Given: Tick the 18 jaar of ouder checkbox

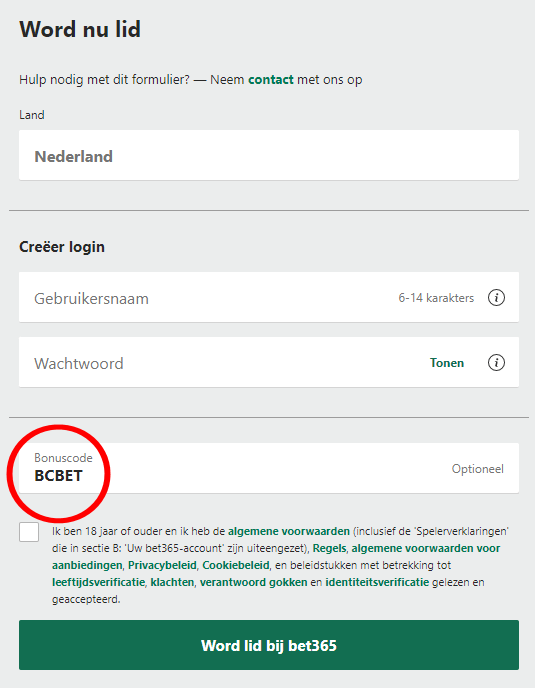Looking at the screenshot, I should (29, 532).
